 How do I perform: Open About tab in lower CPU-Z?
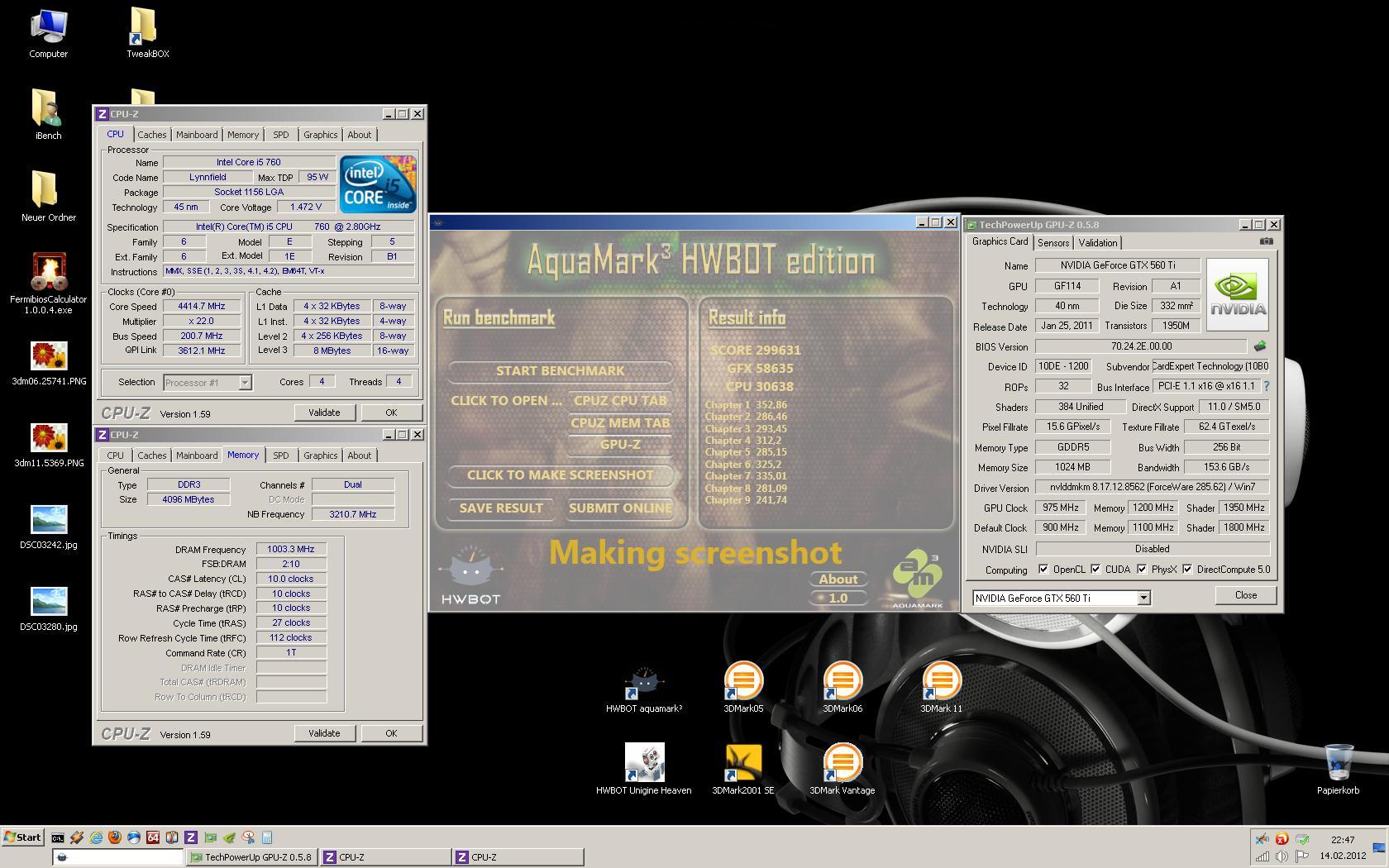359,455
